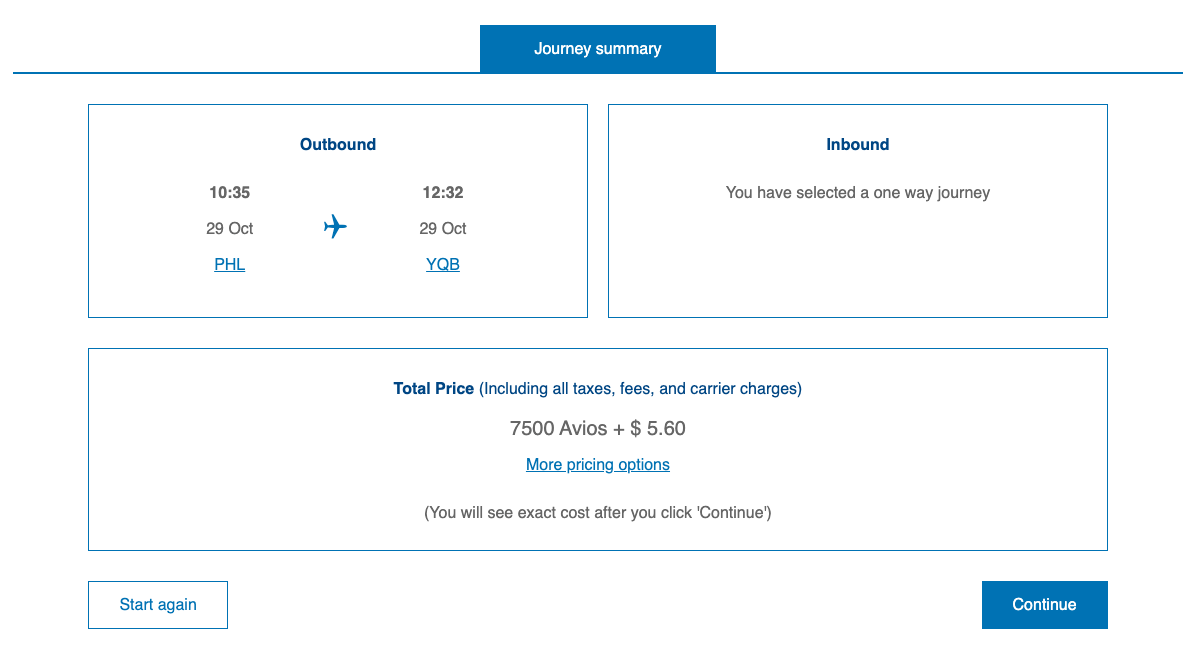Click the Inbound panel heading
1198x648 pixels.
coord(857,144)
